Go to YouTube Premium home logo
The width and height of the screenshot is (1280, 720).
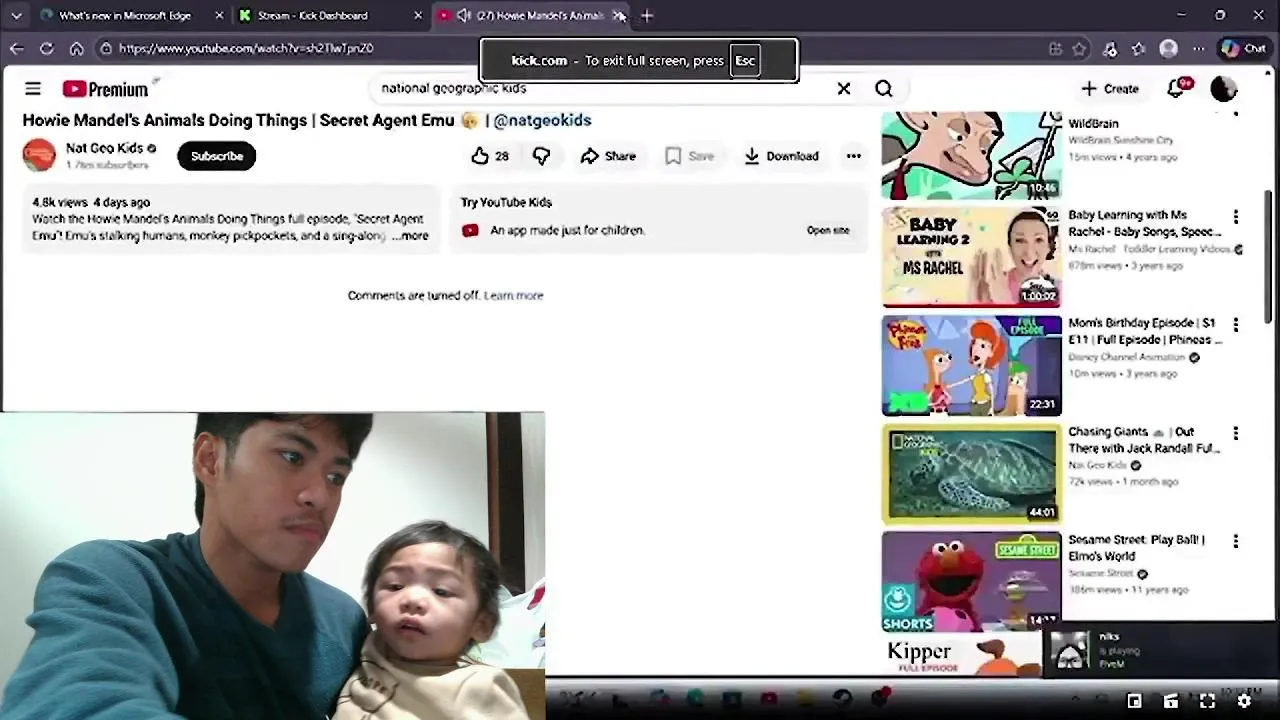(x=105, y=89)
